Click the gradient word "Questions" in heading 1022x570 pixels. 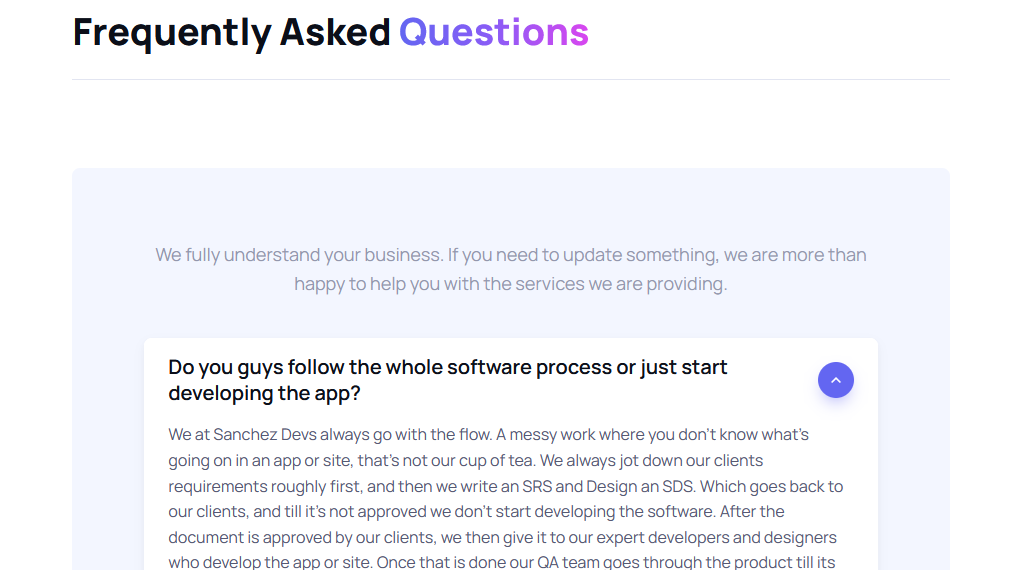coord(494,32)
